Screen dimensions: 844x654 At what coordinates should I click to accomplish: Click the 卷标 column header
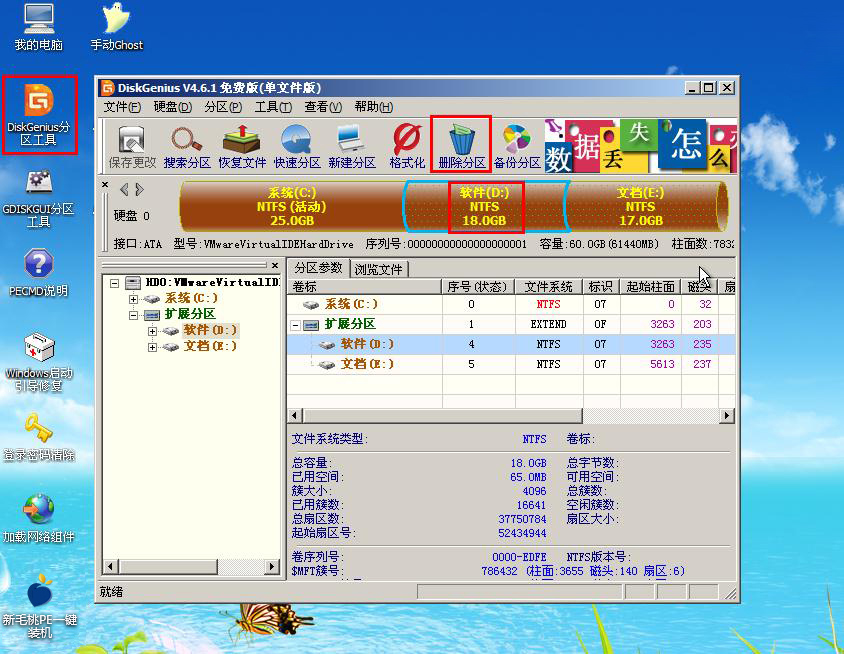click(x=364, y=287)
